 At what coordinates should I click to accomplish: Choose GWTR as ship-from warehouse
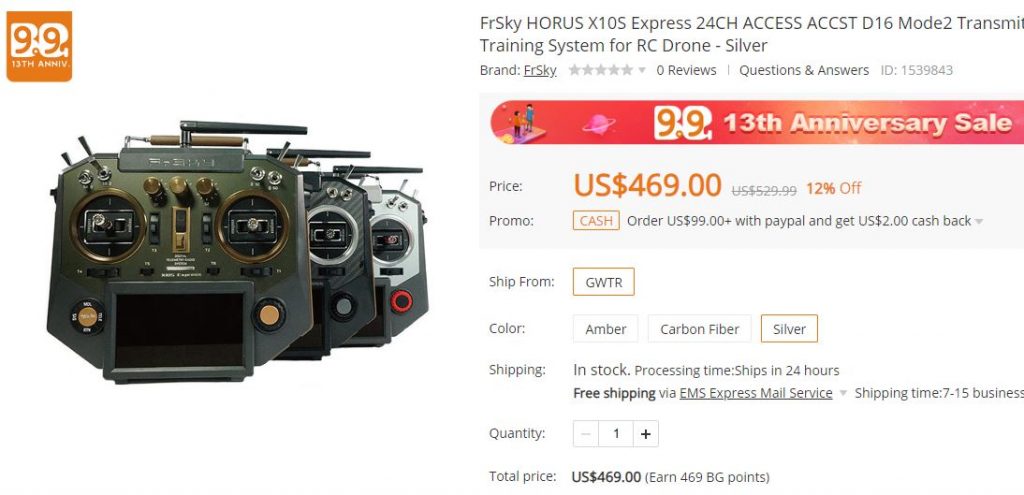click(x=603, y=282)
